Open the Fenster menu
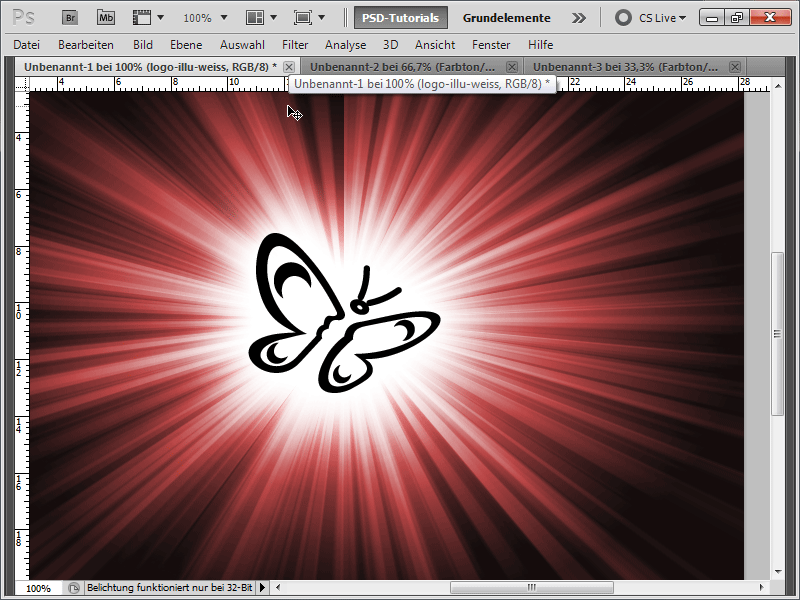800x600 pixels. click(x=491, y=45)
